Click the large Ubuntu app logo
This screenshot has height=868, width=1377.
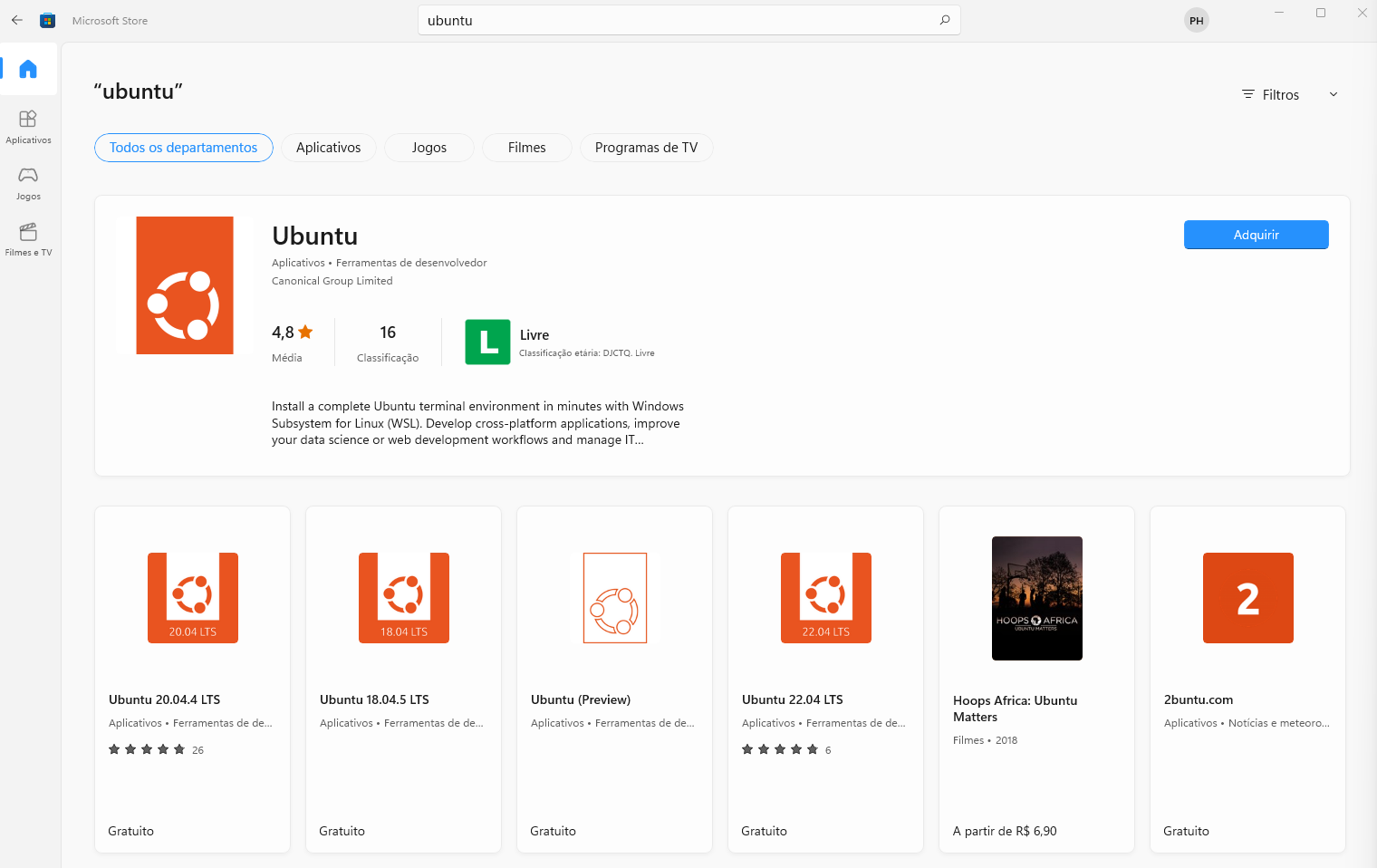pos(185,285)
